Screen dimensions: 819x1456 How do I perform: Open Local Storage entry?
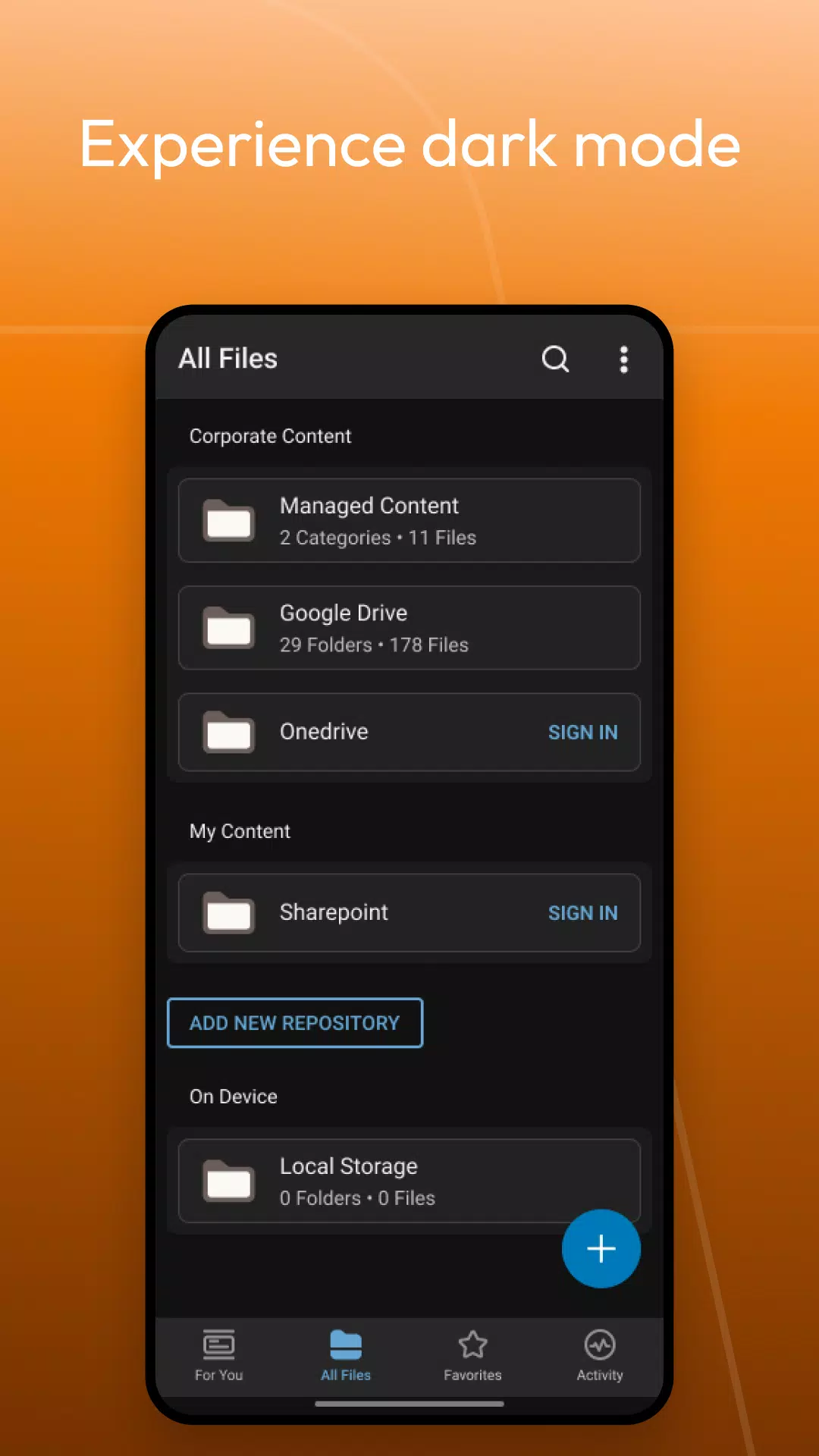tap(409, 1181)
